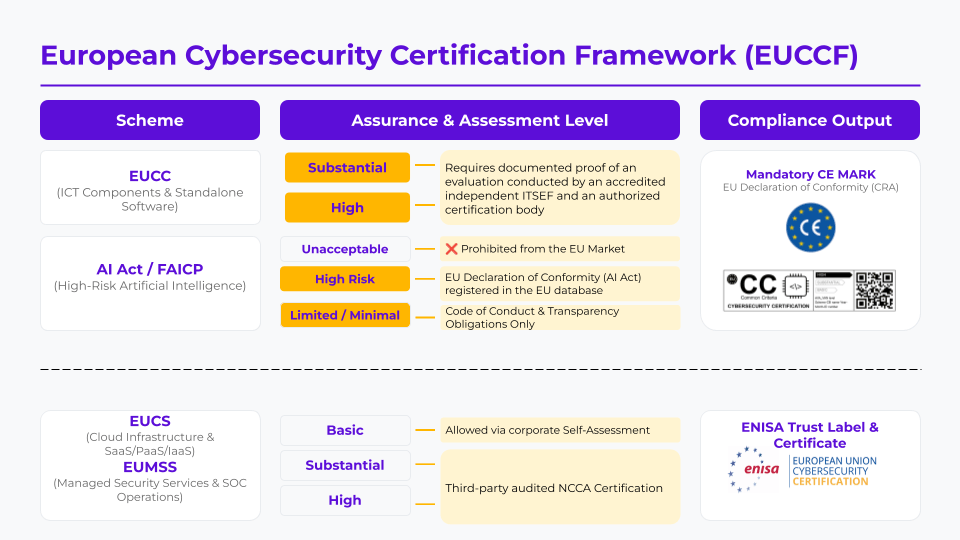Click the AI Act / FAICP card

tap(150, 283)
